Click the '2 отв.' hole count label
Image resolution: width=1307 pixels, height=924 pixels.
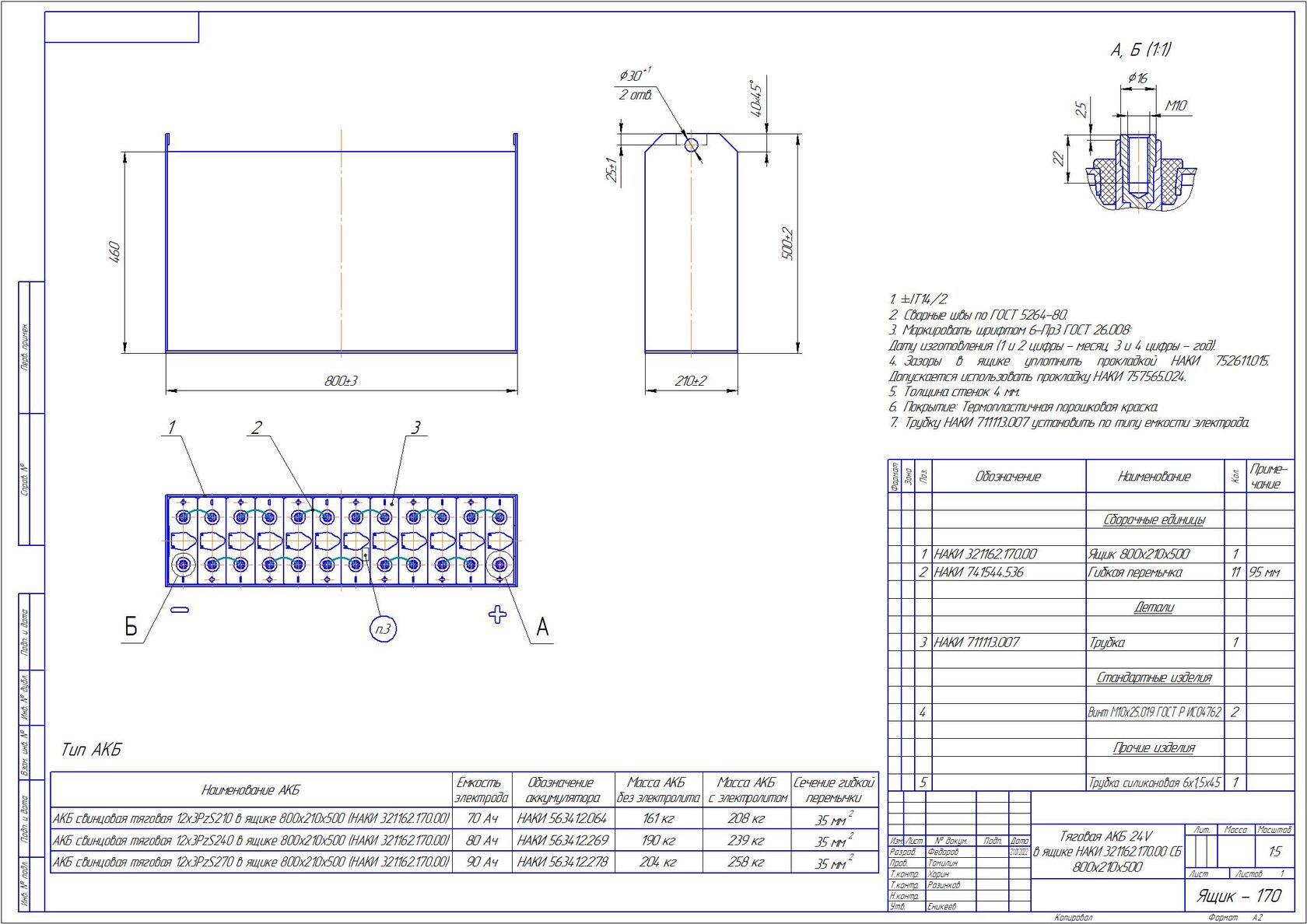coord(635,95)
